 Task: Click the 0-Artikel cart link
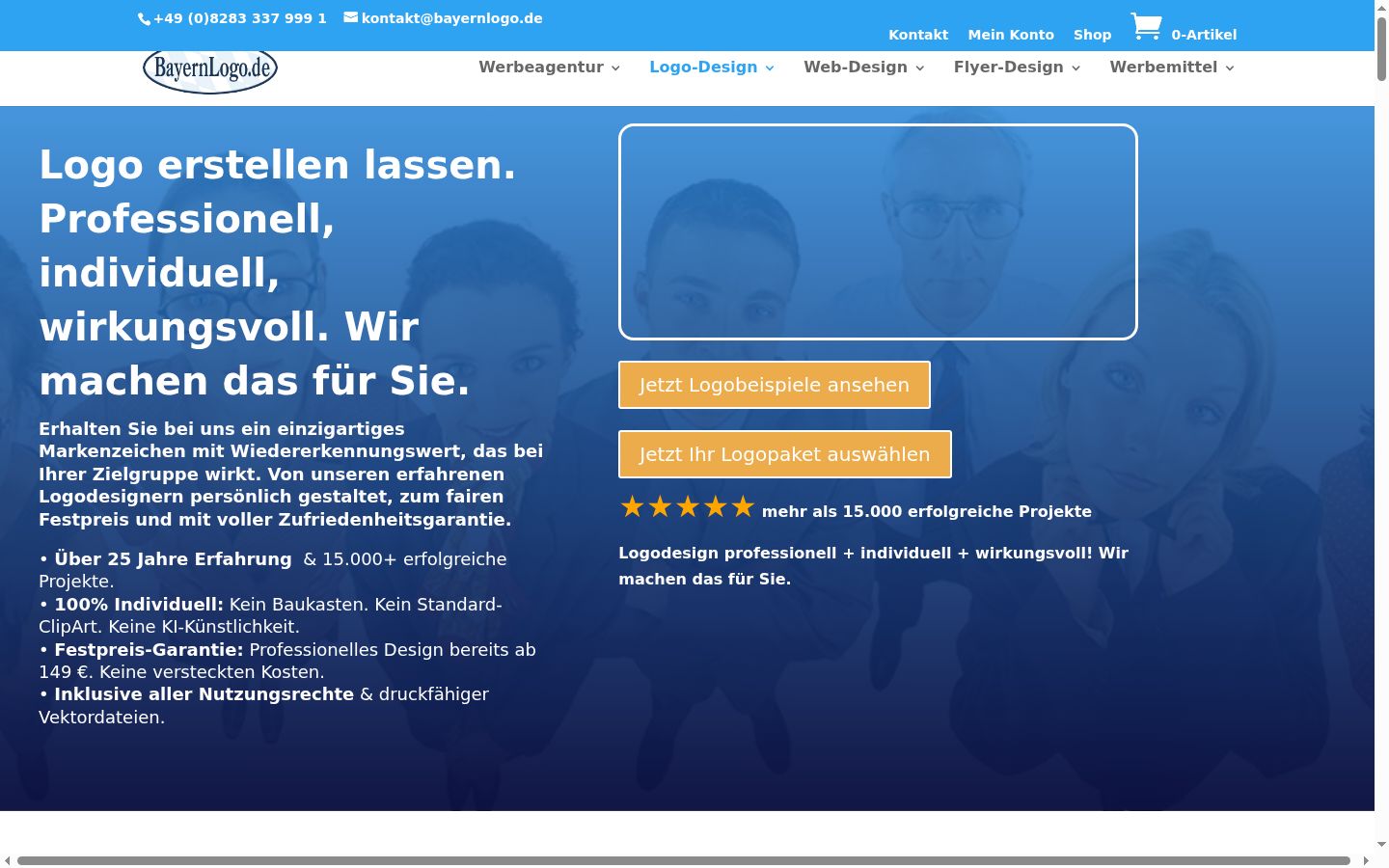pos(1204,35)
